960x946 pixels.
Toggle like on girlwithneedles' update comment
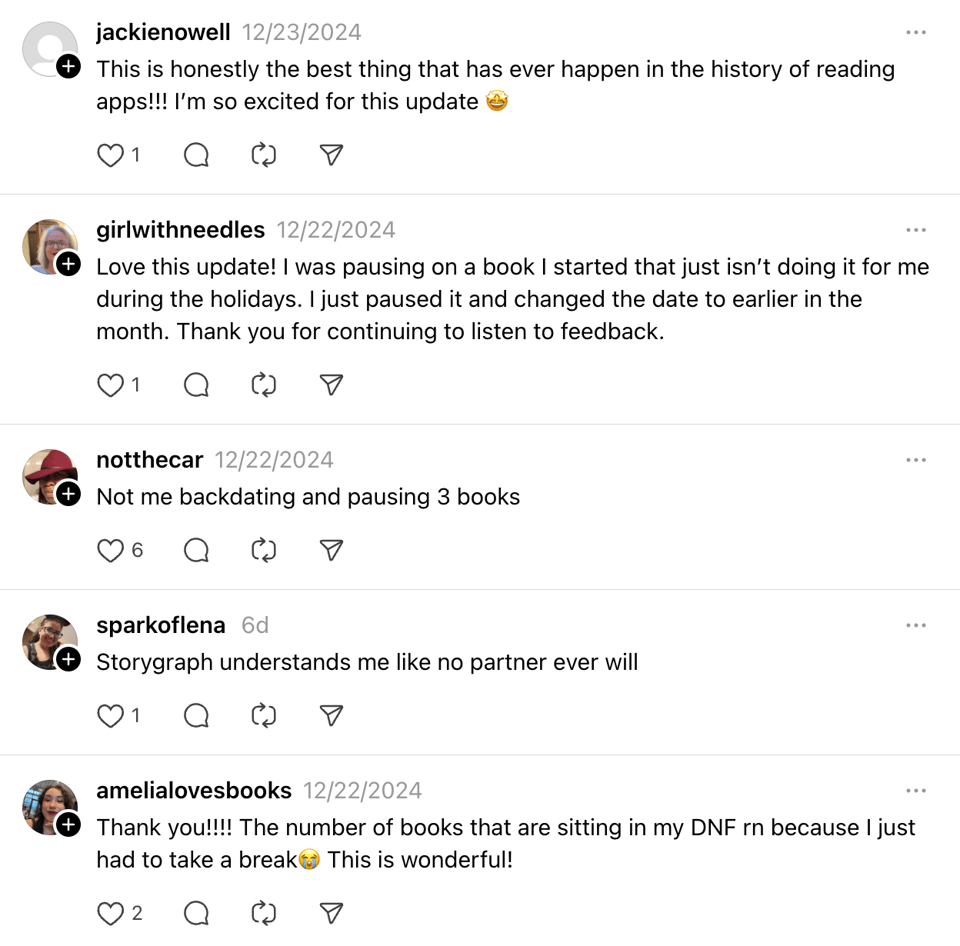pos(110,385)
